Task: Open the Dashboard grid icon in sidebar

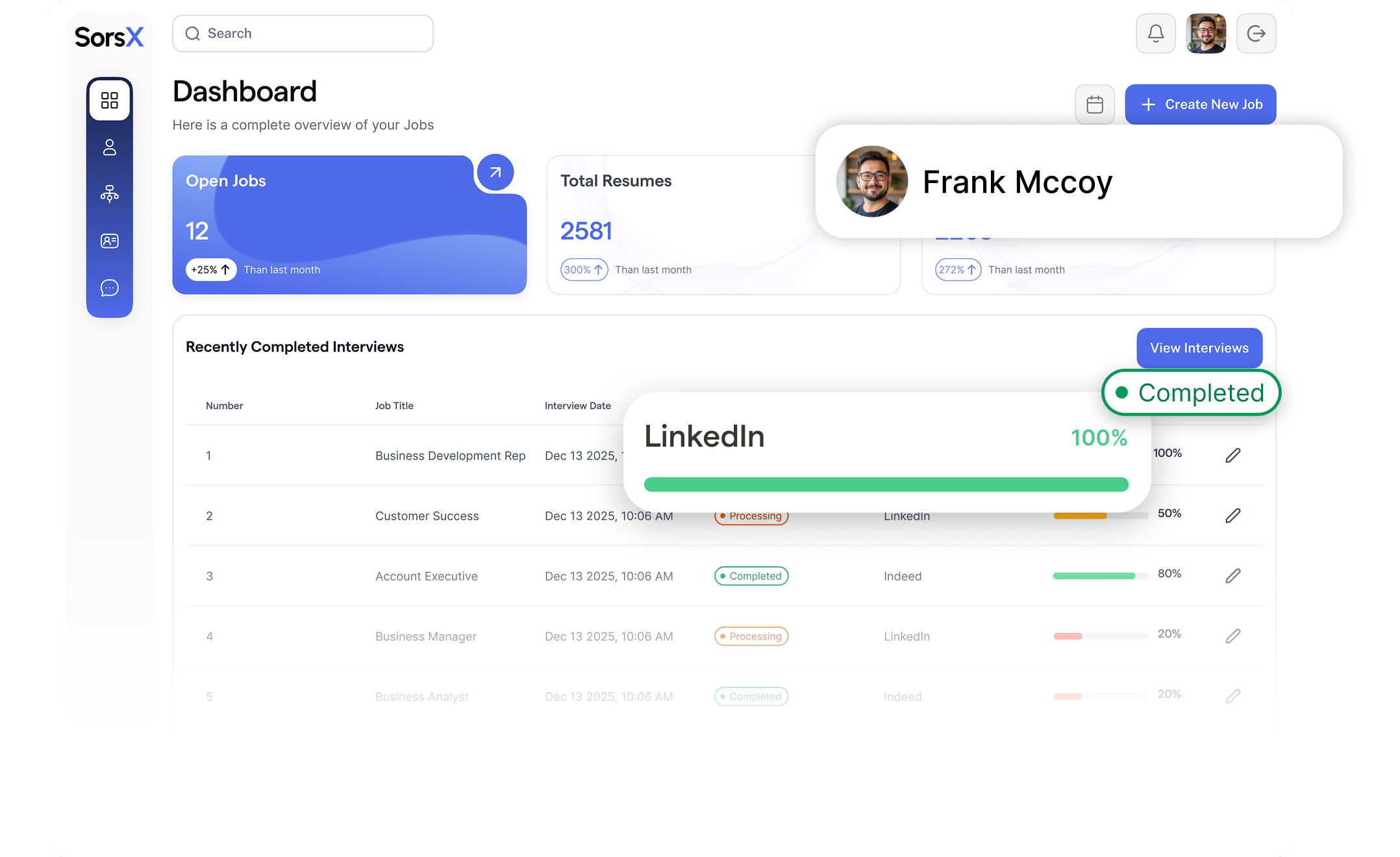Action: pyautogui.click(x=109, y=100)
